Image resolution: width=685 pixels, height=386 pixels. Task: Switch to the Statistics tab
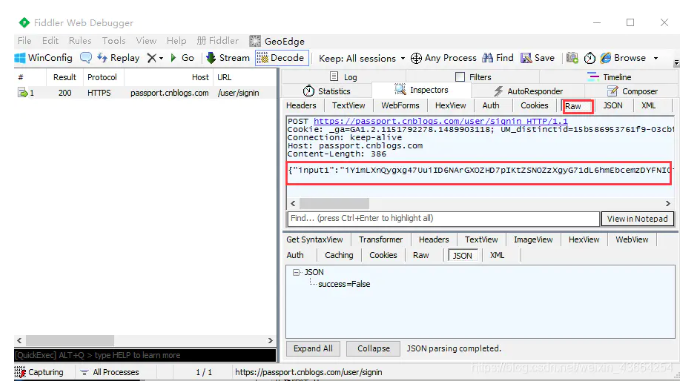point(327,91)
